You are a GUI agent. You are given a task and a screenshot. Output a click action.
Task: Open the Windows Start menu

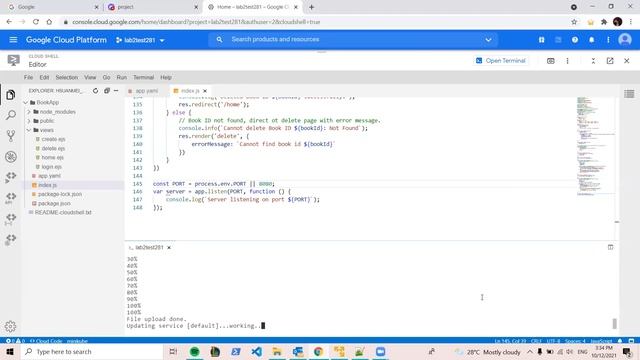[10, 351]
